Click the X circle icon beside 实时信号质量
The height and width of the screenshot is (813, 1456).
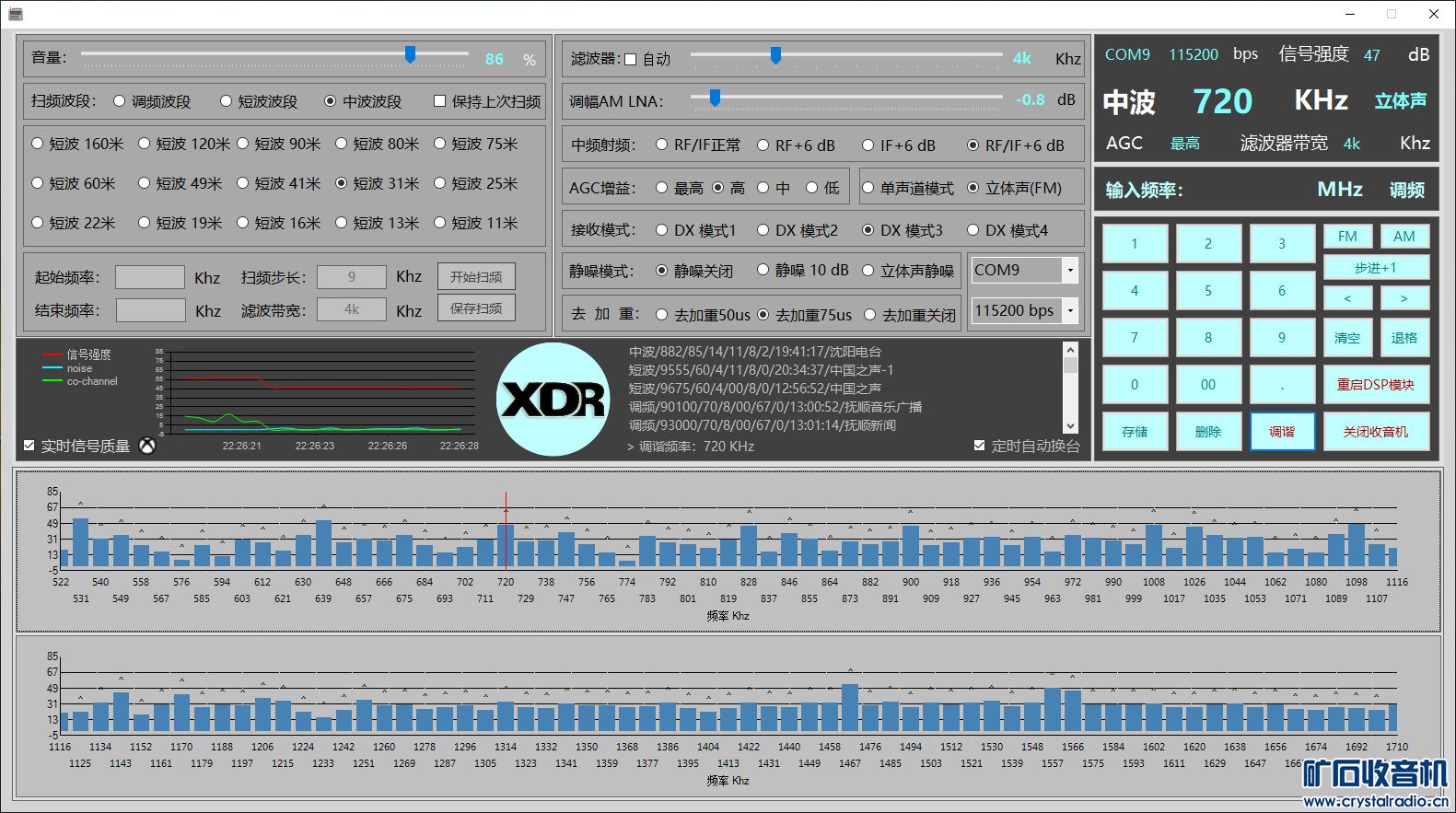[147, 446]
